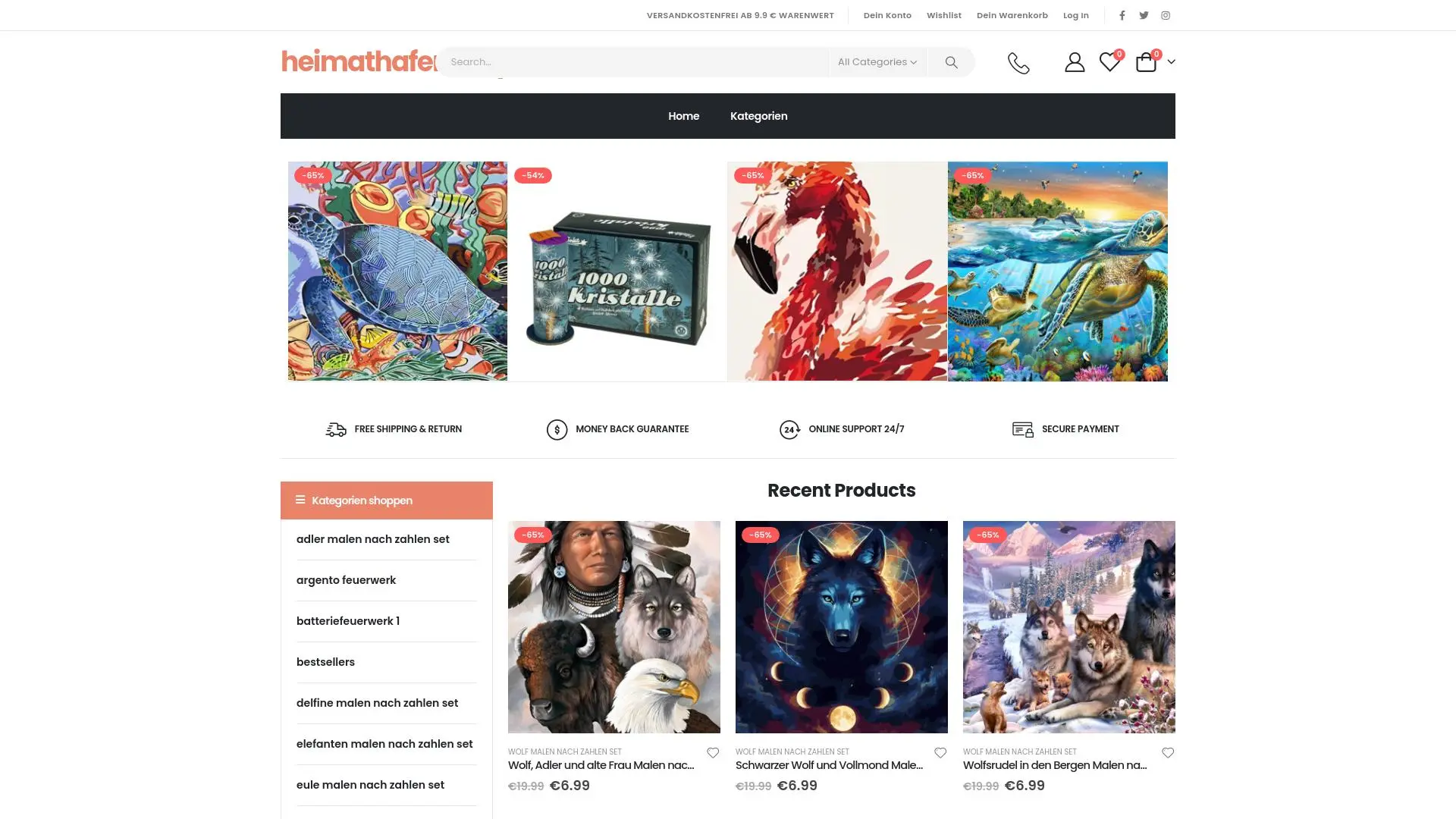Expand the cart dropdown arrow
Screen dimensions: 1456x819
pos(1171,62)
